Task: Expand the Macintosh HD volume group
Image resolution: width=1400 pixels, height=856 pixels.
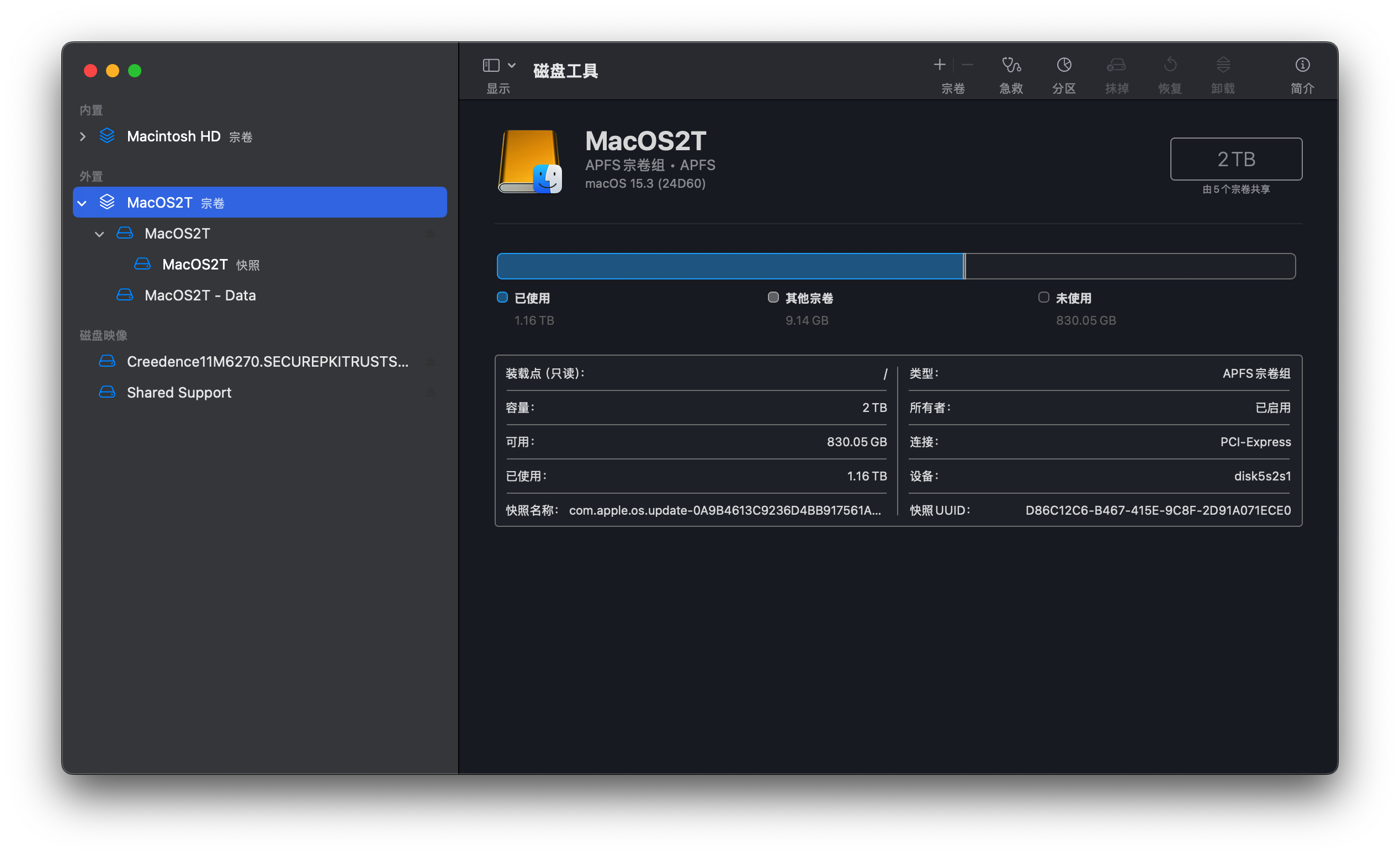Action: [83, 136]
